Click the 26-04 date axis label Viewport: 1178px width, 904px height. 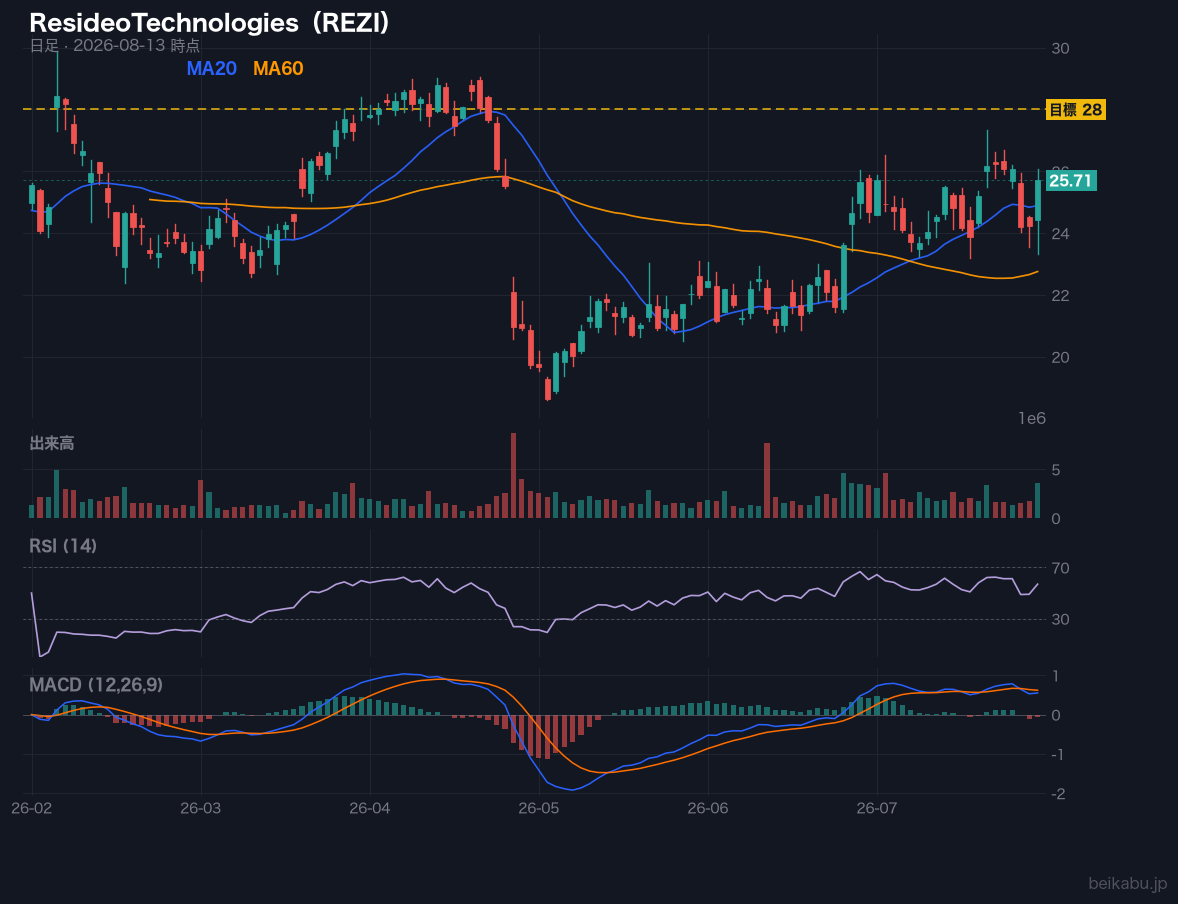tap(370, 809)
